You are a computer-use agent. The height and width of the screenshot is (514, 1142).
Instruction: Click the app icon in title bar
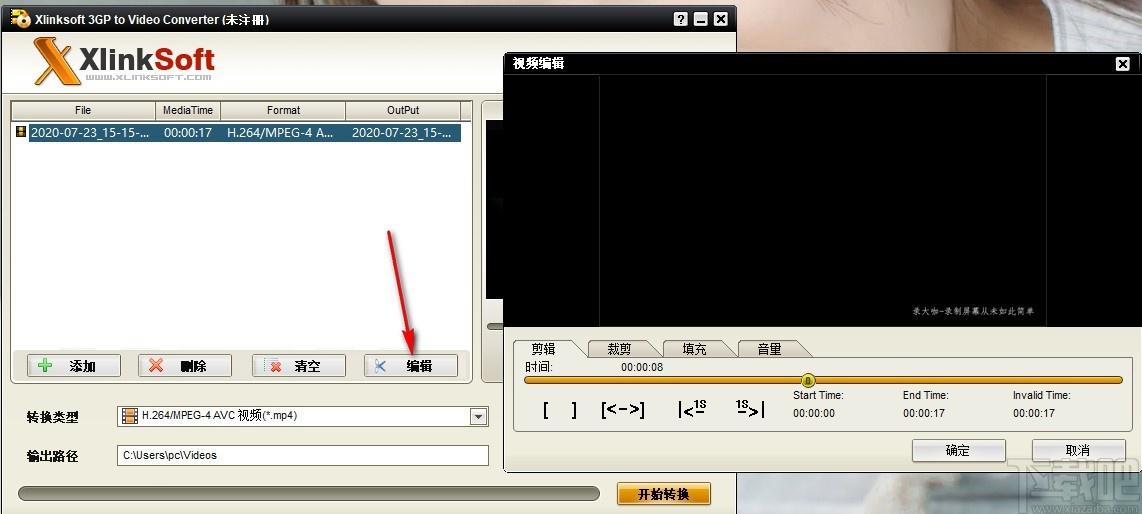coord(20,18)
